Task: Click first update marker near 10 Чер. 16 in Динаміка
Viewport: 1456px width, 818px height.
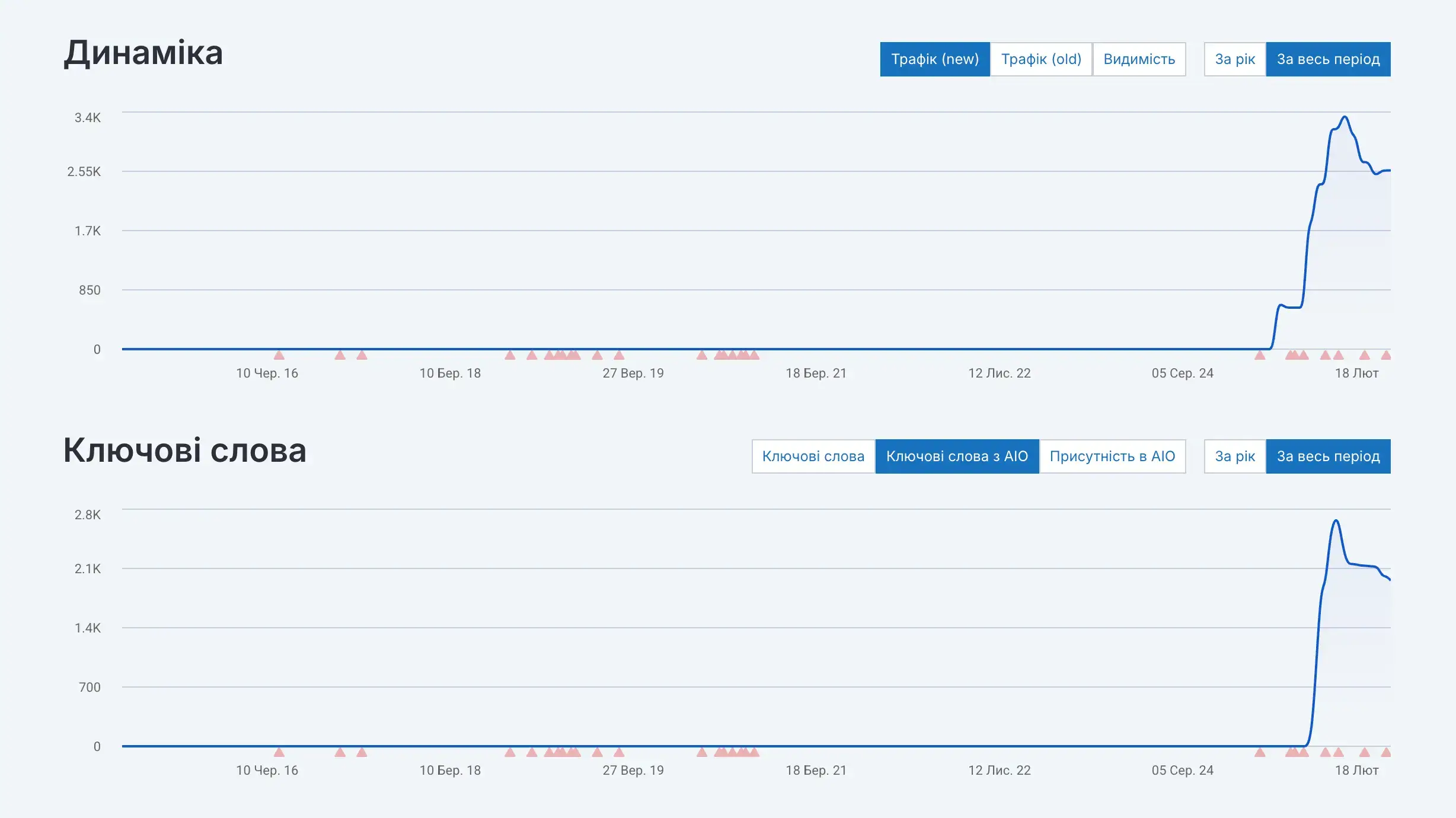Action: coord(279,356)
